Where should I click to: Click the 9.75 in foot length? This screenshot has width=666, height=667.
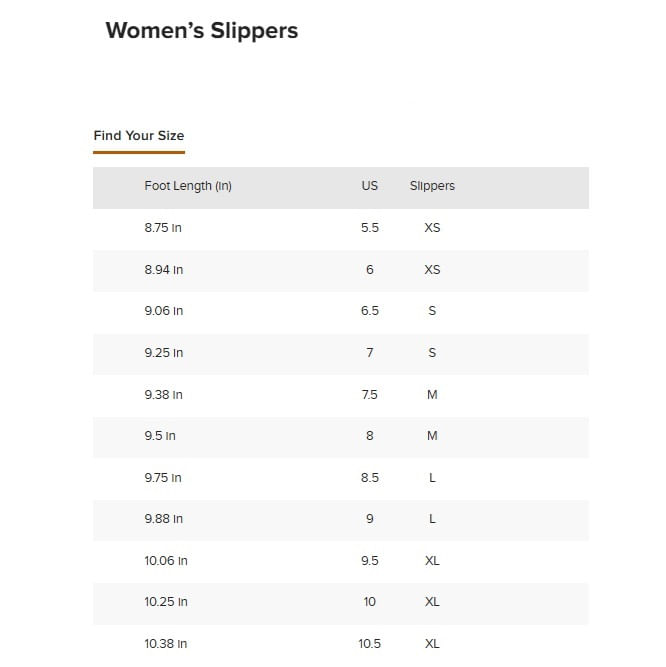point(163,478)
